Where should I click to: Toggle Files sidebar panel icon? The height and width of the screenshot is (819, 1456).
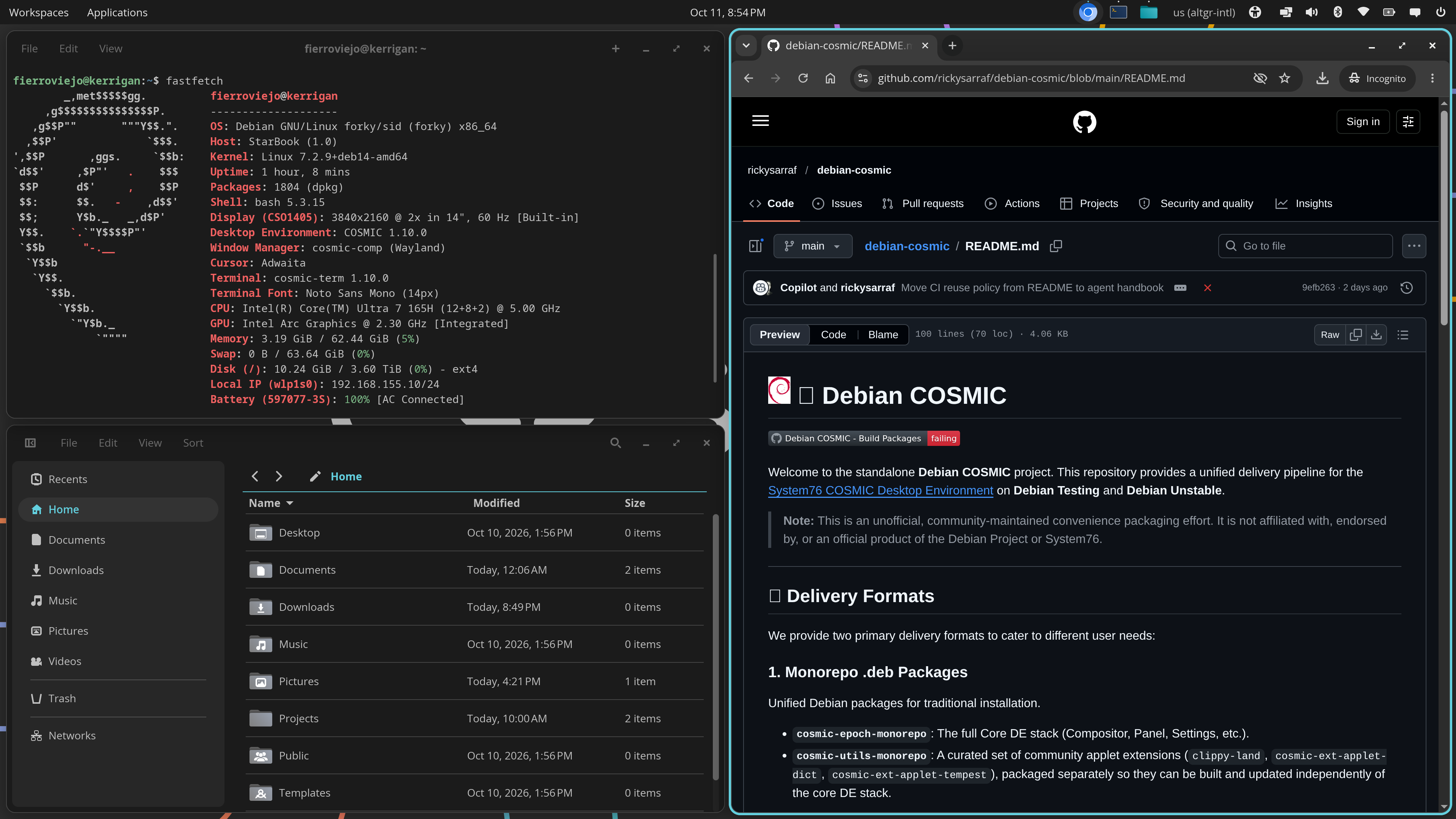click(30, 443)
